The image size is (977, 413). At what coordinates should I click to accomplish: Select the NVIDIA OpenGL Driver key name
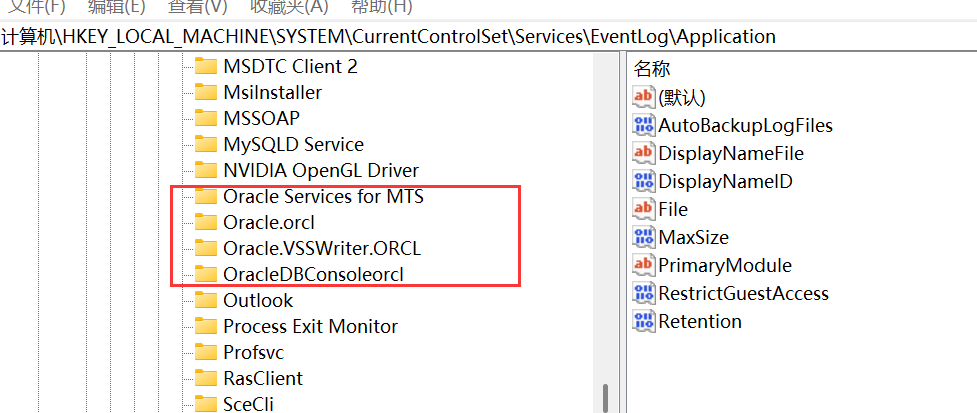(x=321, y=170)
